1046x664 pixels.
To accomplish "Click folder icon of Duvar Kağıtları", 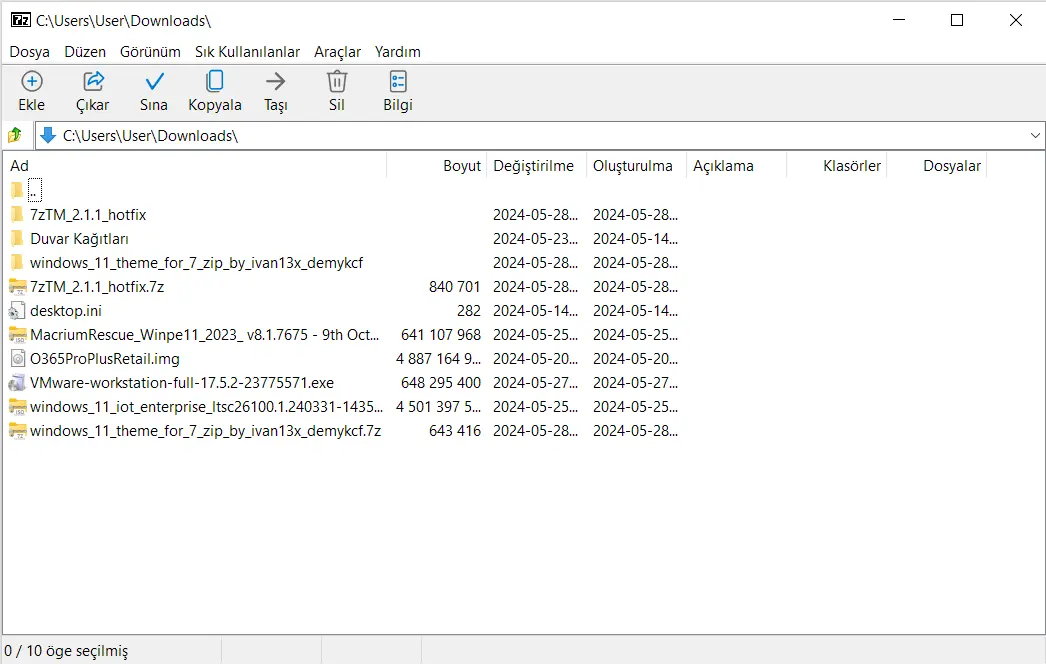I will 17,238.
